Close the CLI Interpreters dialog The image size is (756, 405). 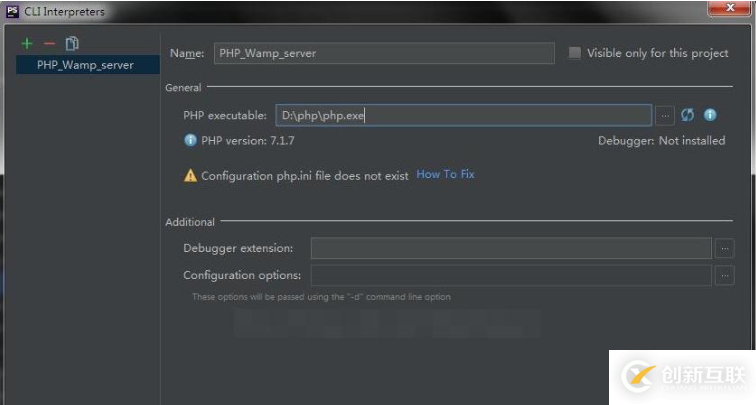tap(729, 8)
